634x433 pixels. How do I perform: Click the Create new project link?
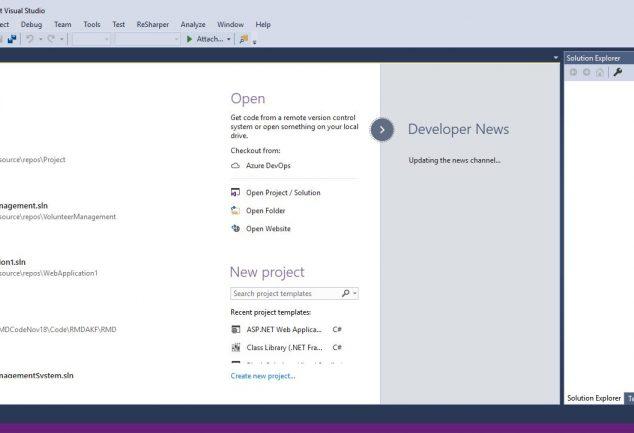[263, 376]
